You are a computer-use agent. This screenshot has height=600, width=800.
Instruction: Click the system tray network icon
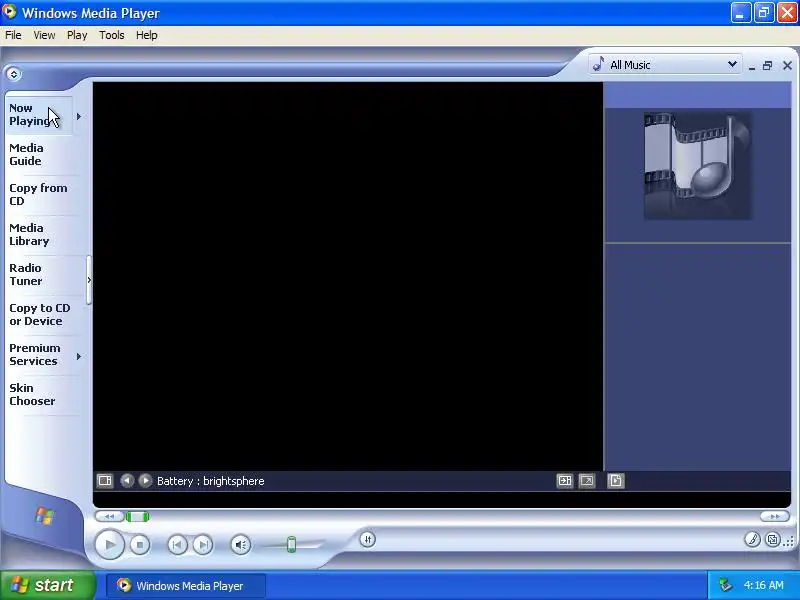725,585
